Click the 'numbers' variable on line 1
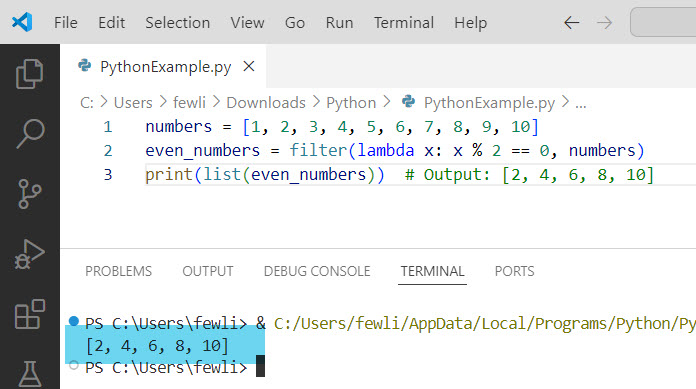This screenshot has width=696, height=389. pos(179,127)
